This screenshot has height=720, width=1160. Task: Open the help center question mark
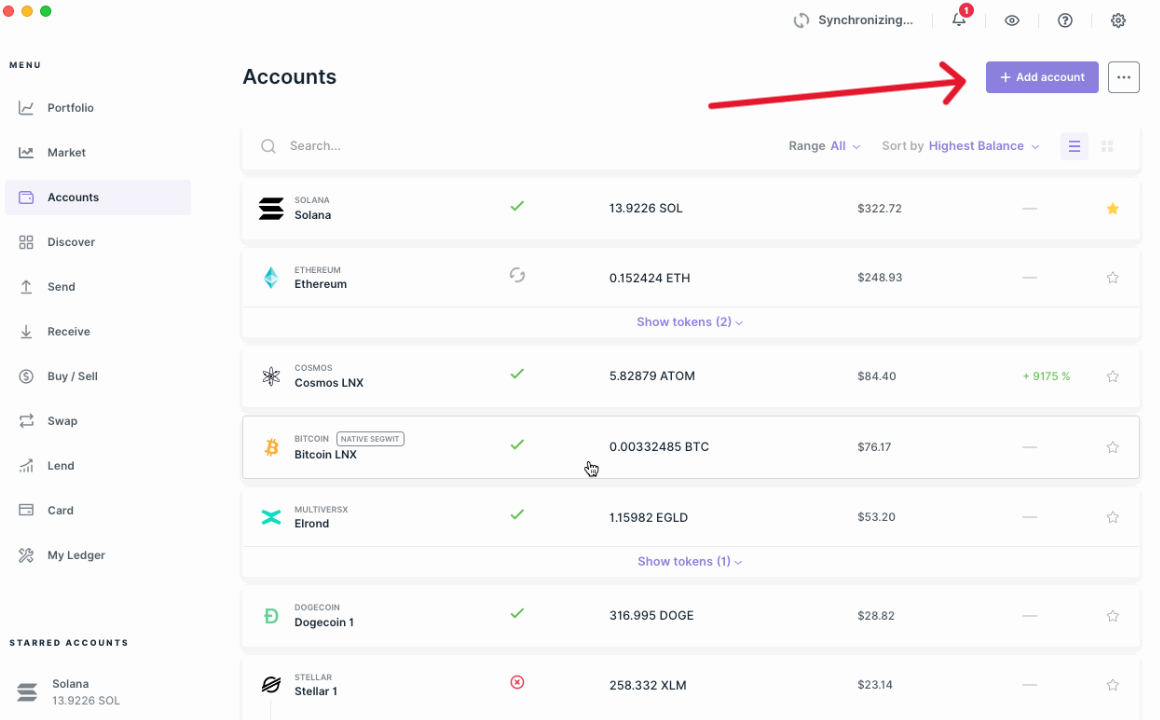(1064, 20)
